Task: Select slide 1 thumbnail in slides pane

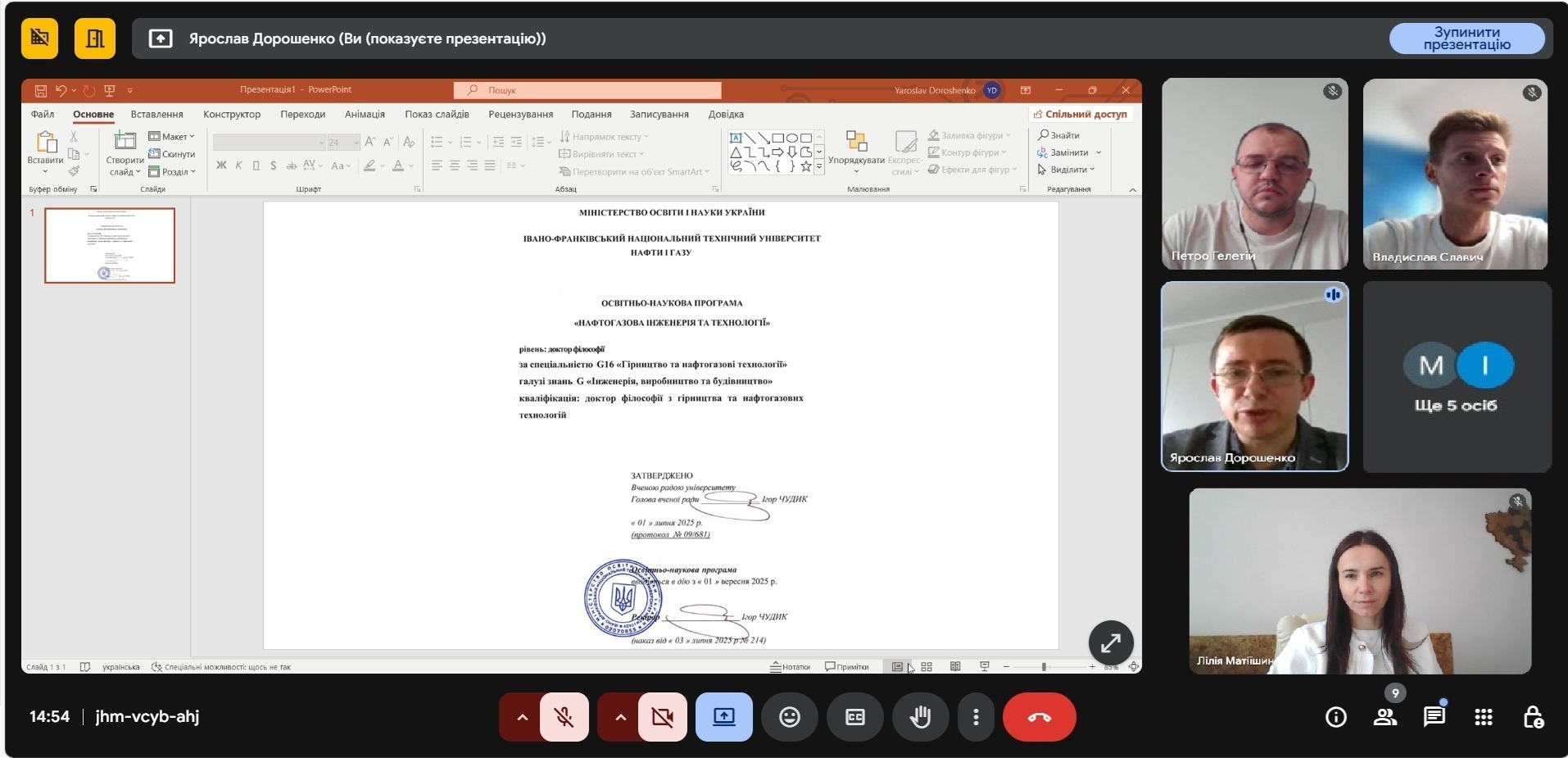Action: point(110,245)
